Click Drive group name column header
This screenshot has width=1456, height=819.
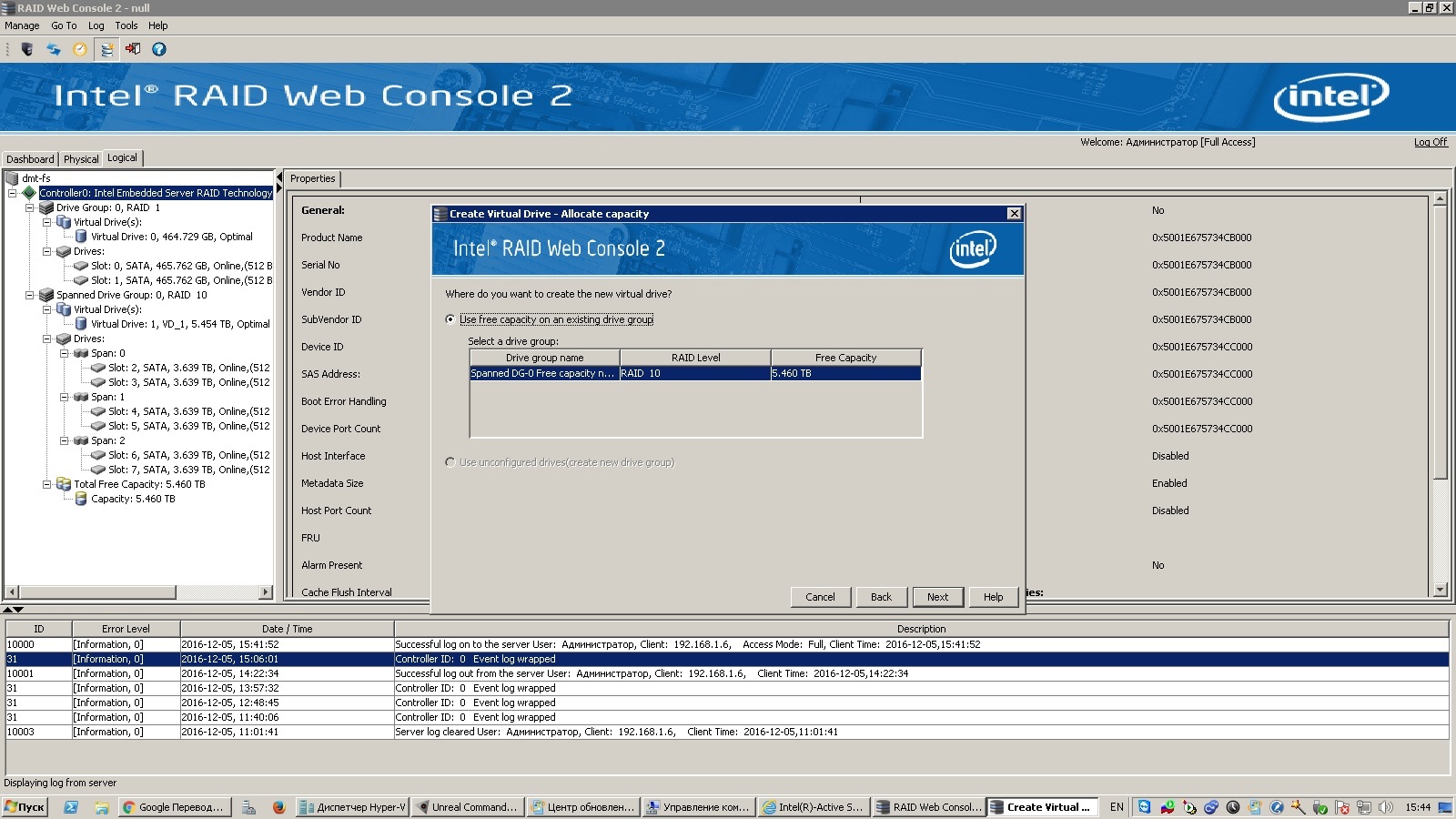pyautogui.click(x=544, y=358)
